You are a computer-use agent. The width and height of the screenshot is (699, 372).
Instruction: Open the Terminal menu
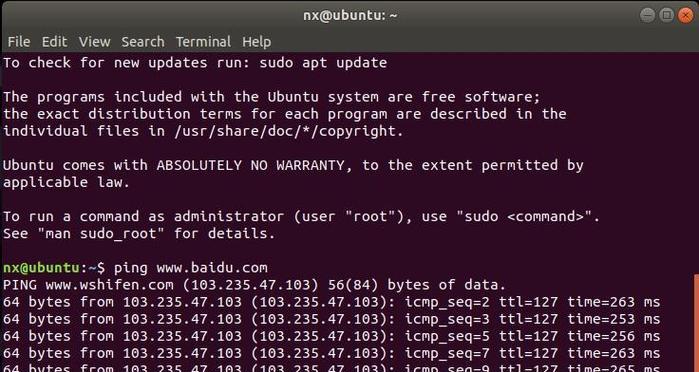[x=203, y=42]
